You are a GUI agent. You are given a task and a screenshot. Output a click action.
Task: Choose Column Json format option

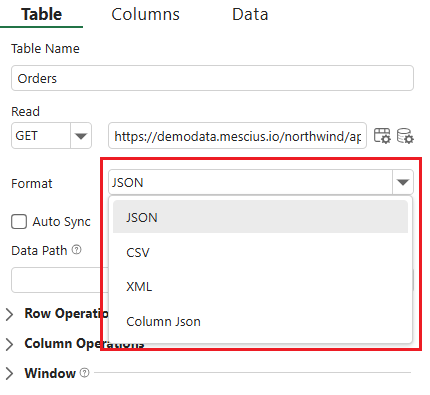(260, 321)
